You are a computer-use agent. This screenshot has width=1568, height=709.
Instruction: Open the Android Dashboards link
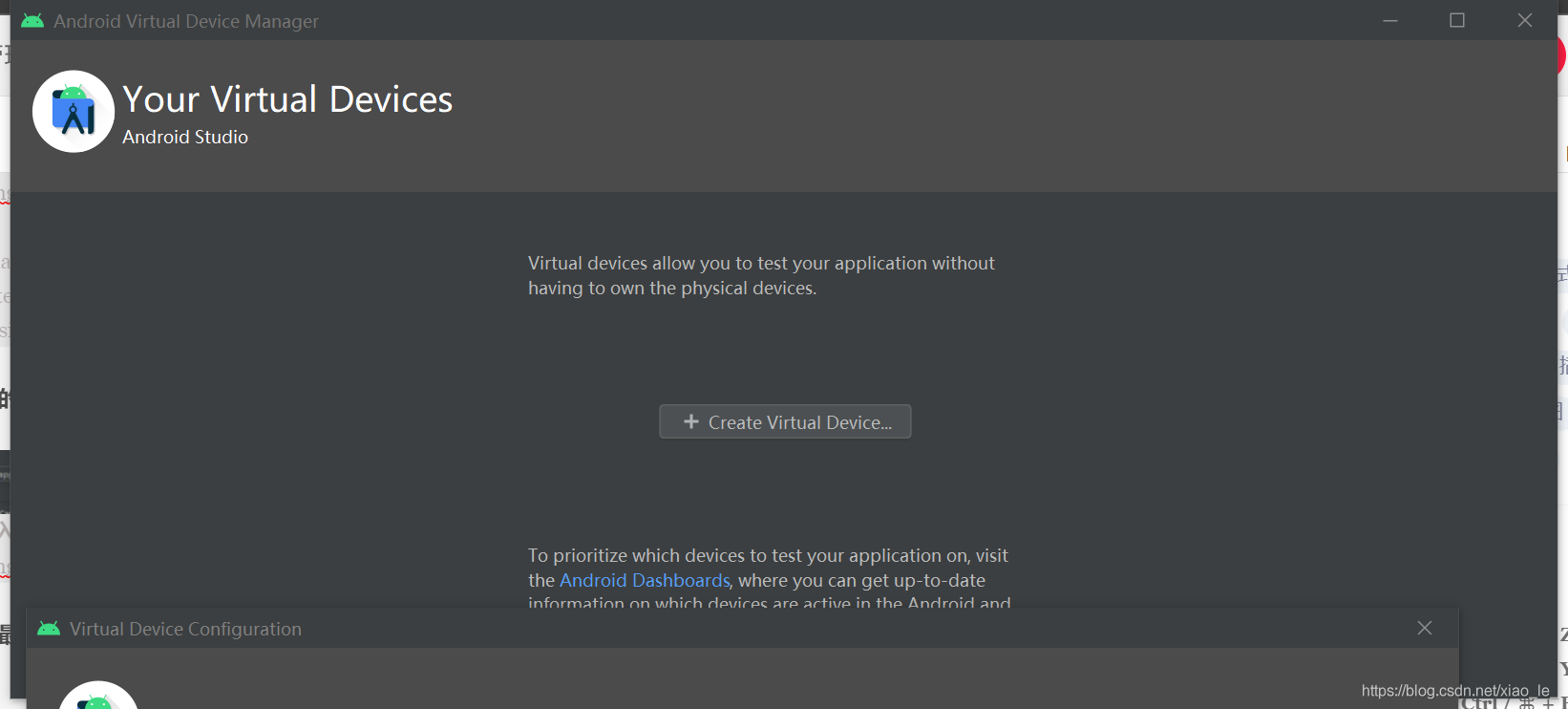tap(645, 580)
